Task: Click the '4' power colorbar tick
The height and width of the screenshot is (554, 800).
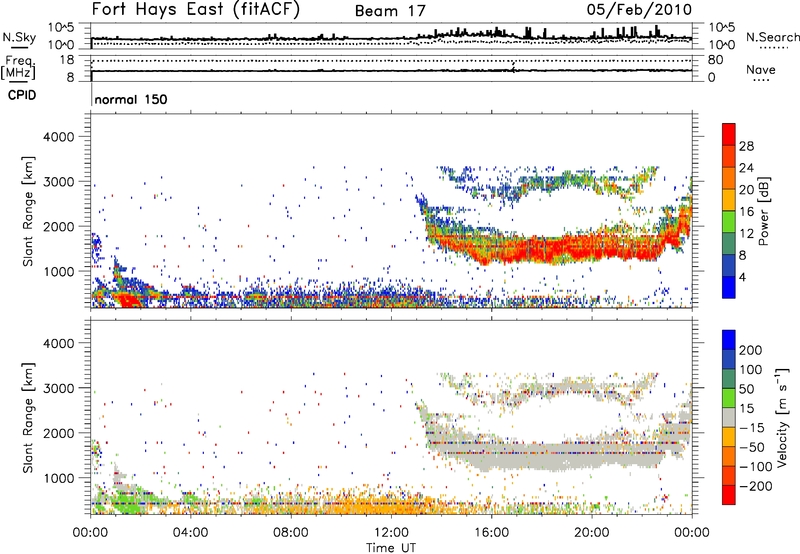Action: pos(742,277)
